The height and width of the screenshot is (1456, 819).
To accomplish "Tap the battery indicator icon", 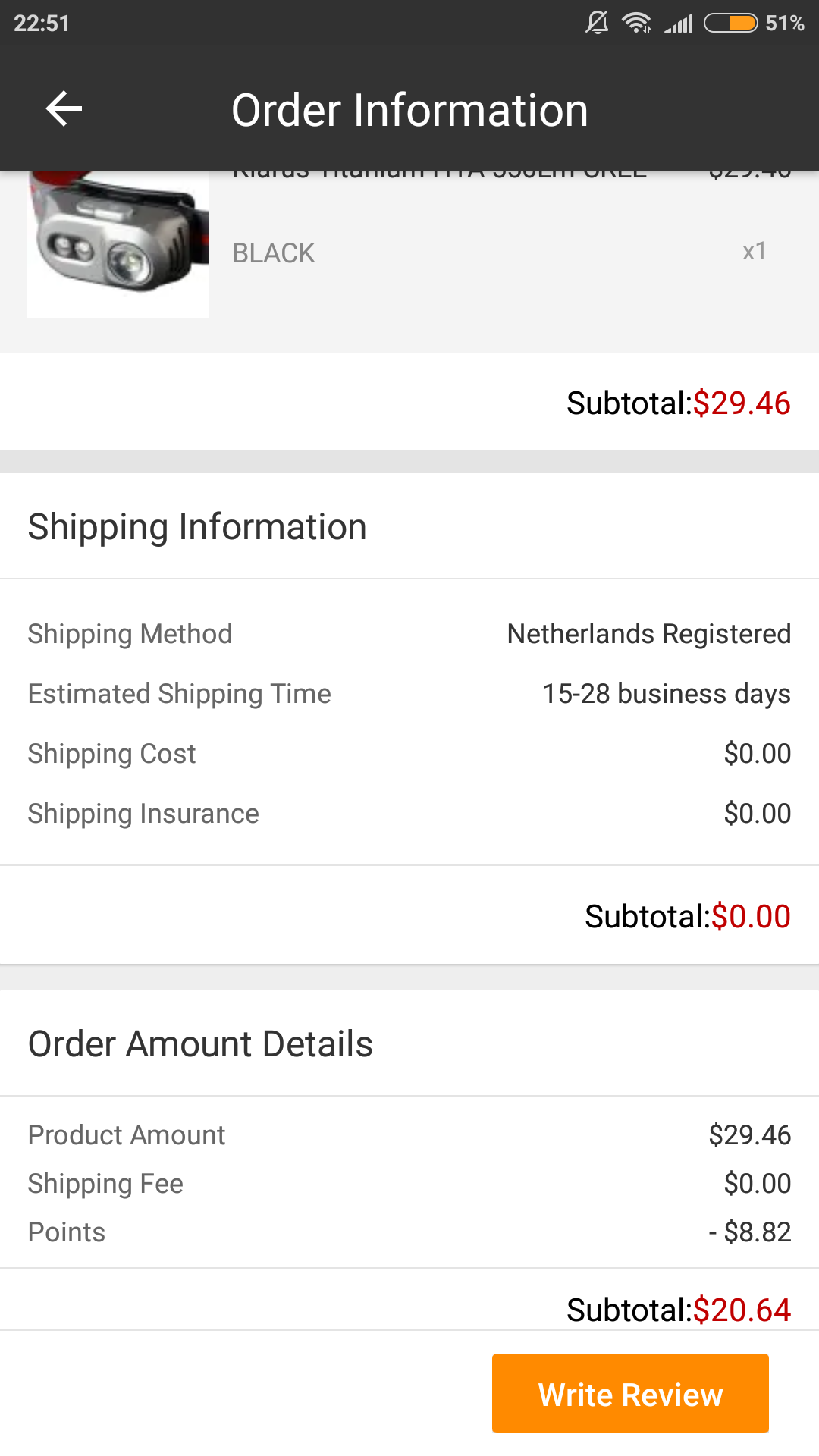I will 731,24.
